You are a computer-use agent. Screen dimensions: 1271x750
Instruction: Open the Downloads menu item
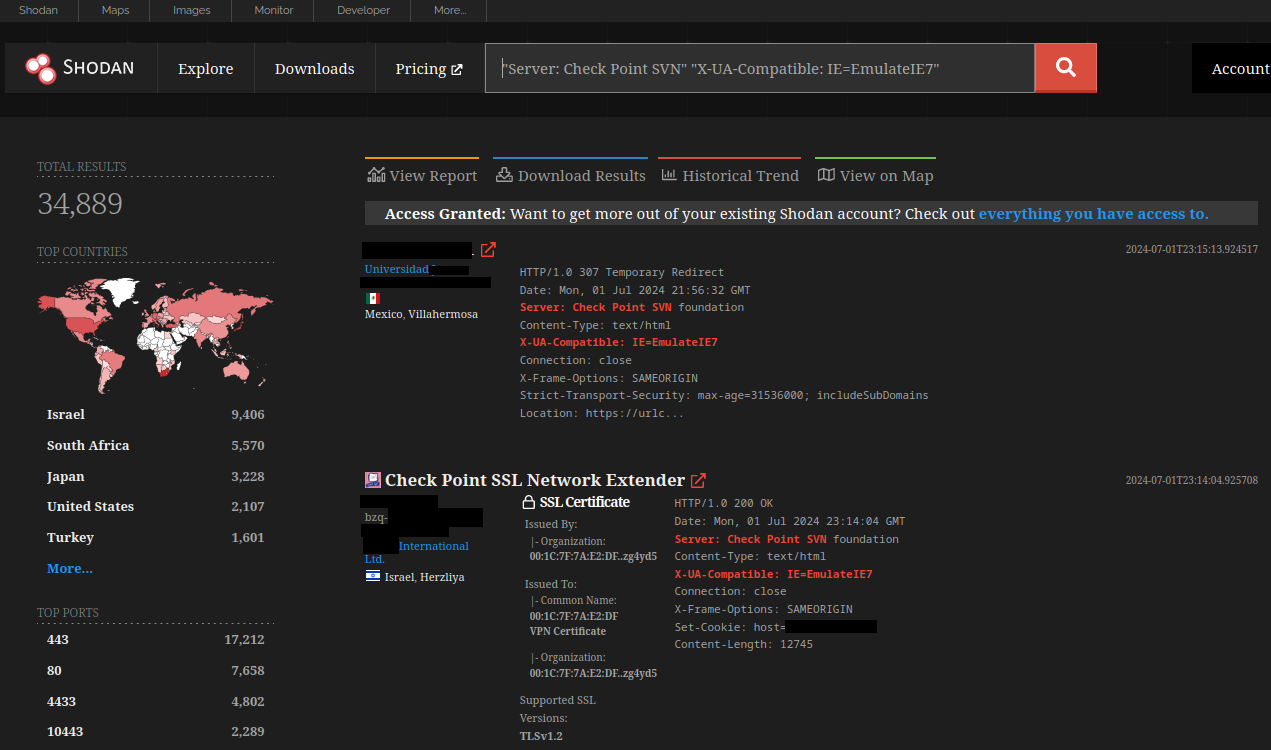pos(315,68)
